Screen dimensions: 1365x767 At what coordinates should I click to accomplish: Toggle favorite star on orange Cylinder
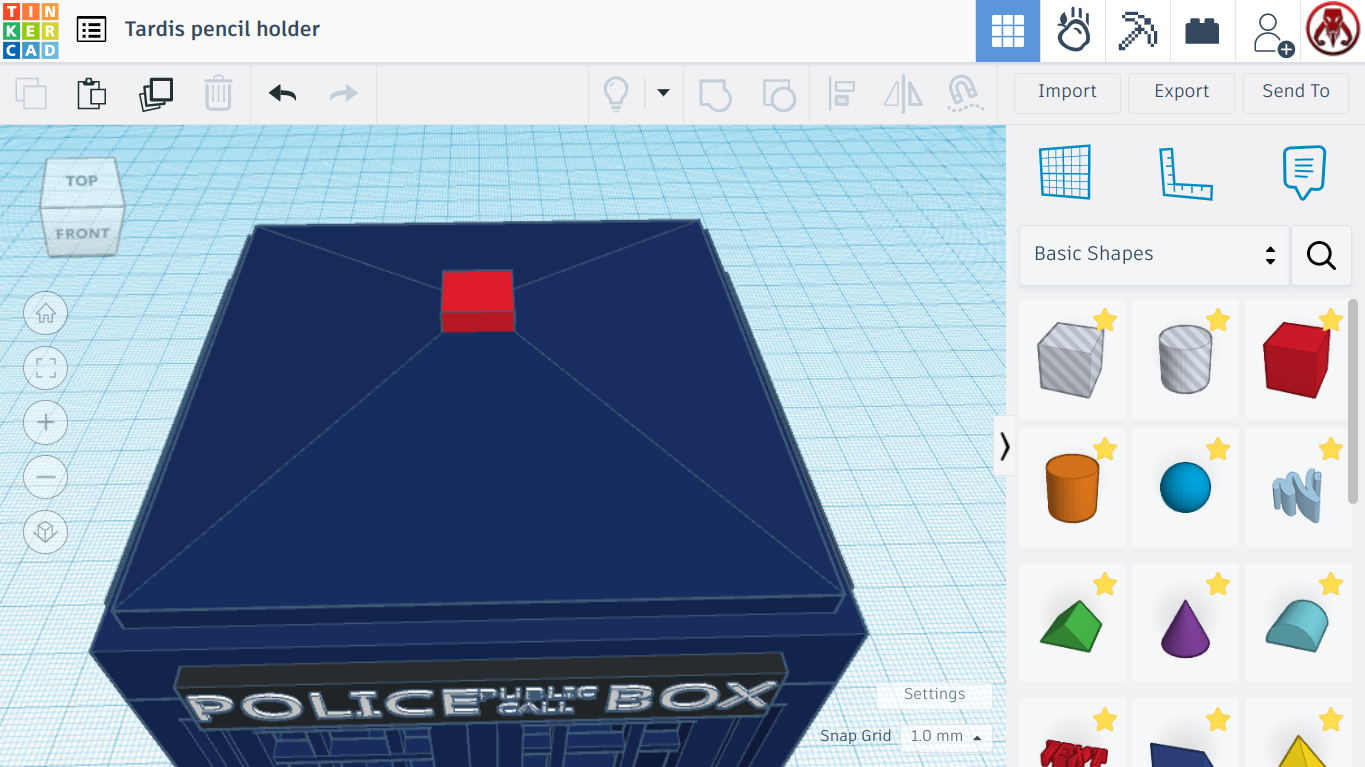point(1105,449)
